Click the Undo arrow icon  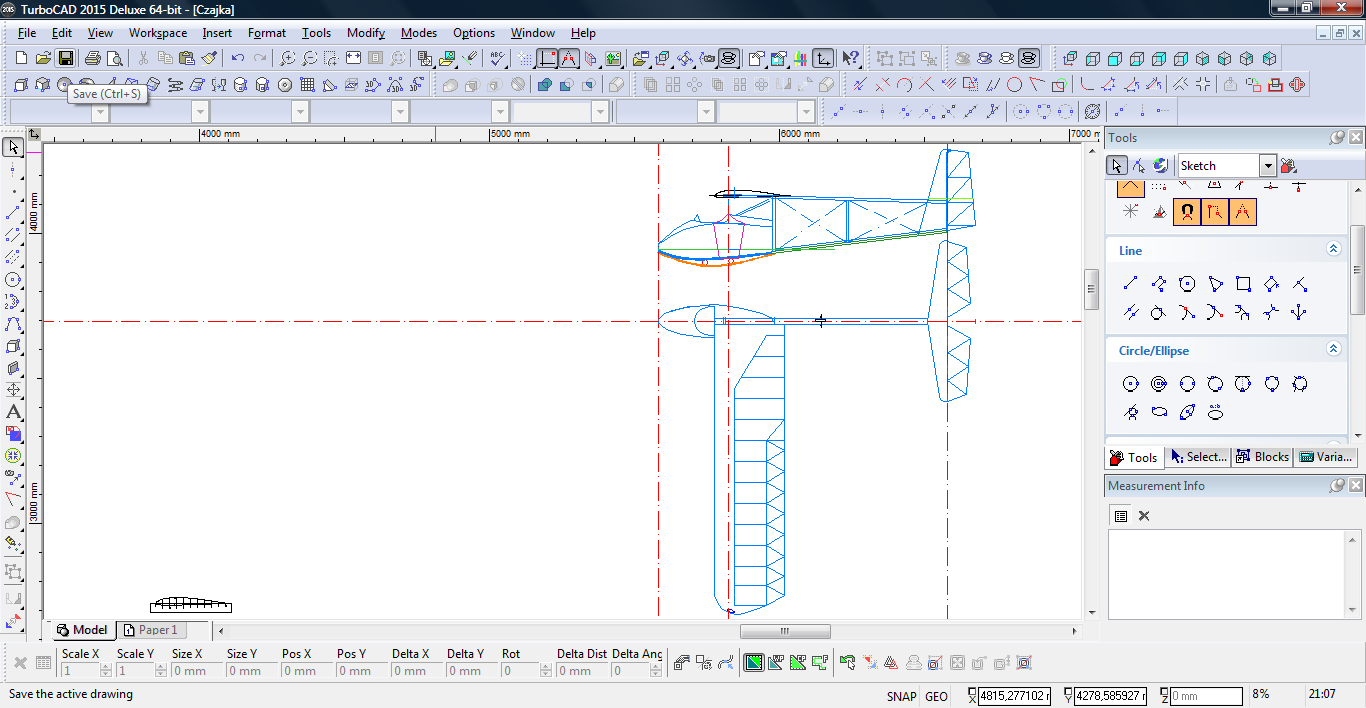(238, 59)
